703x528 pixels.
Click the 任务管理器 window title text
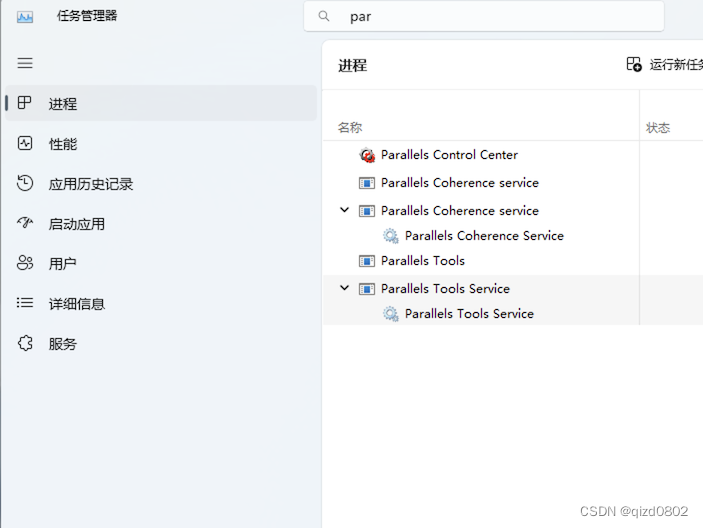(87, 16)
